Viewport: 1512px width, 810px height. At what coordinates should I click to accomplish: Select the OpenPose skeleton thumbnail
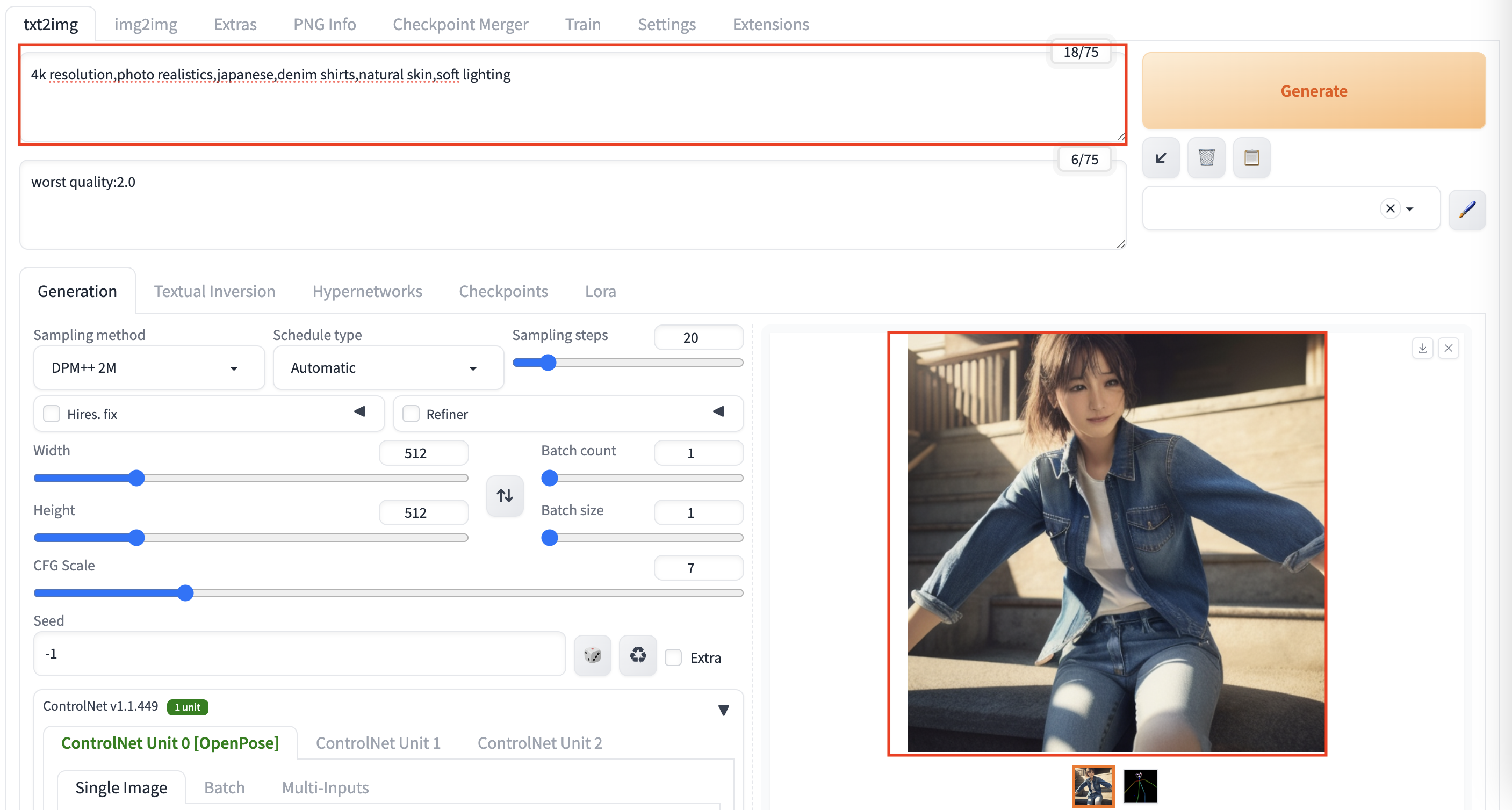tap(1141, 786)
